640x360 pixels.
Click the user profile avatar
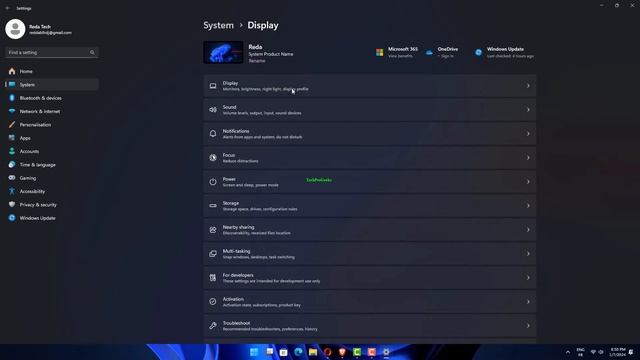(15, 29)
